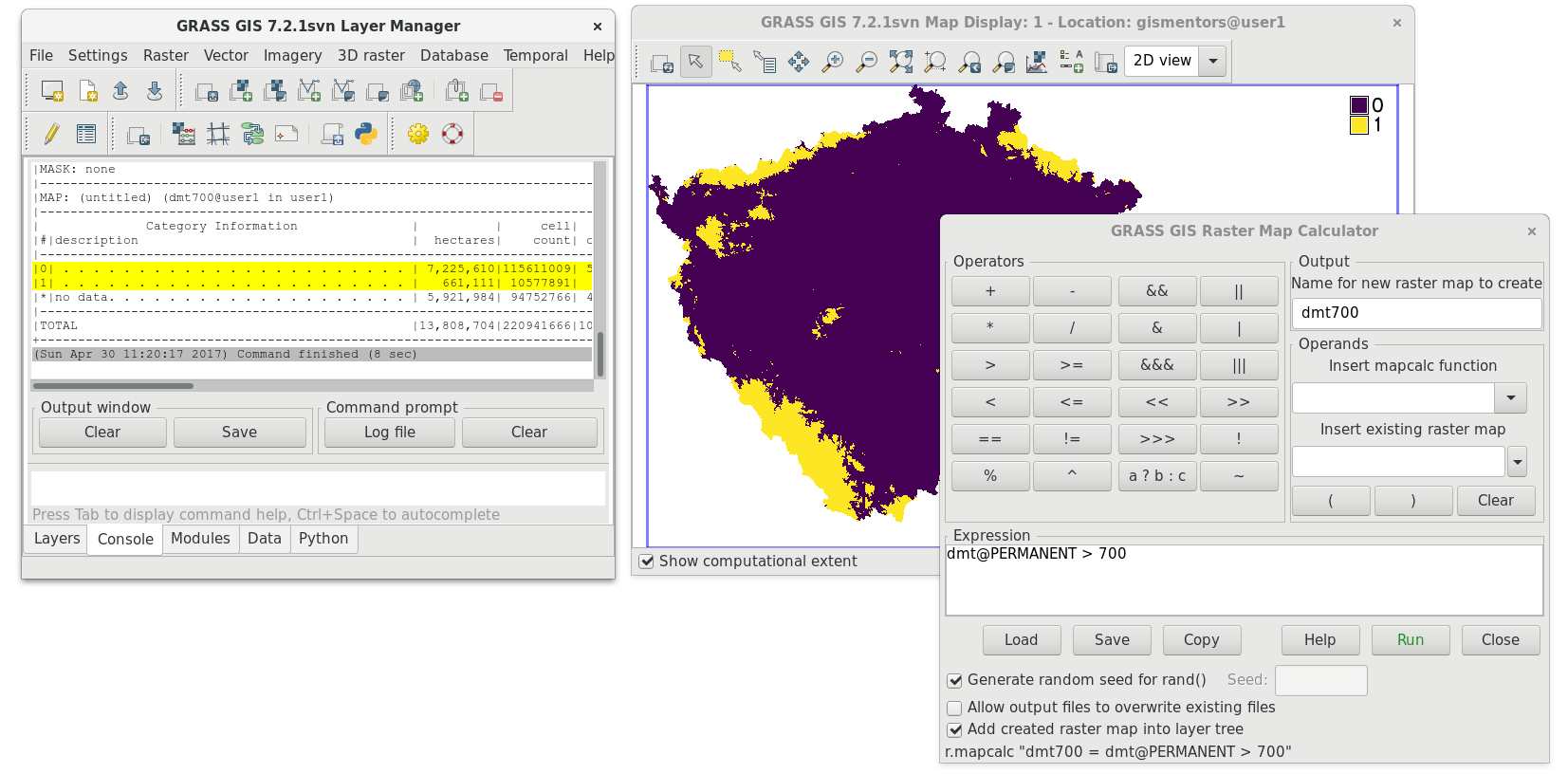Switch to the Layers tab
Viewport: 1568px width, 774px height.
coord(57,539)
